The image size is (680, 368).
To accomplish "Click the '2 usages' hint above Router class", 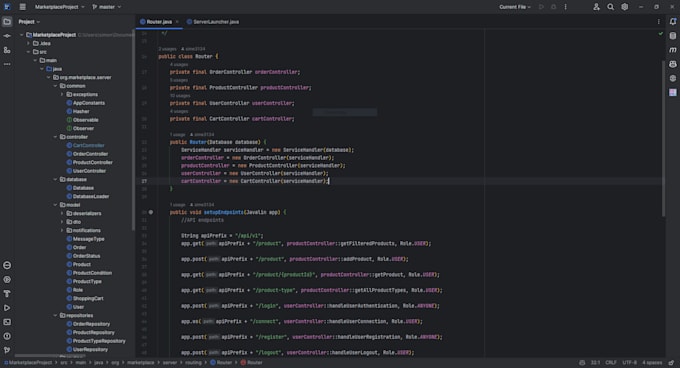I will (x=167, y=49).
